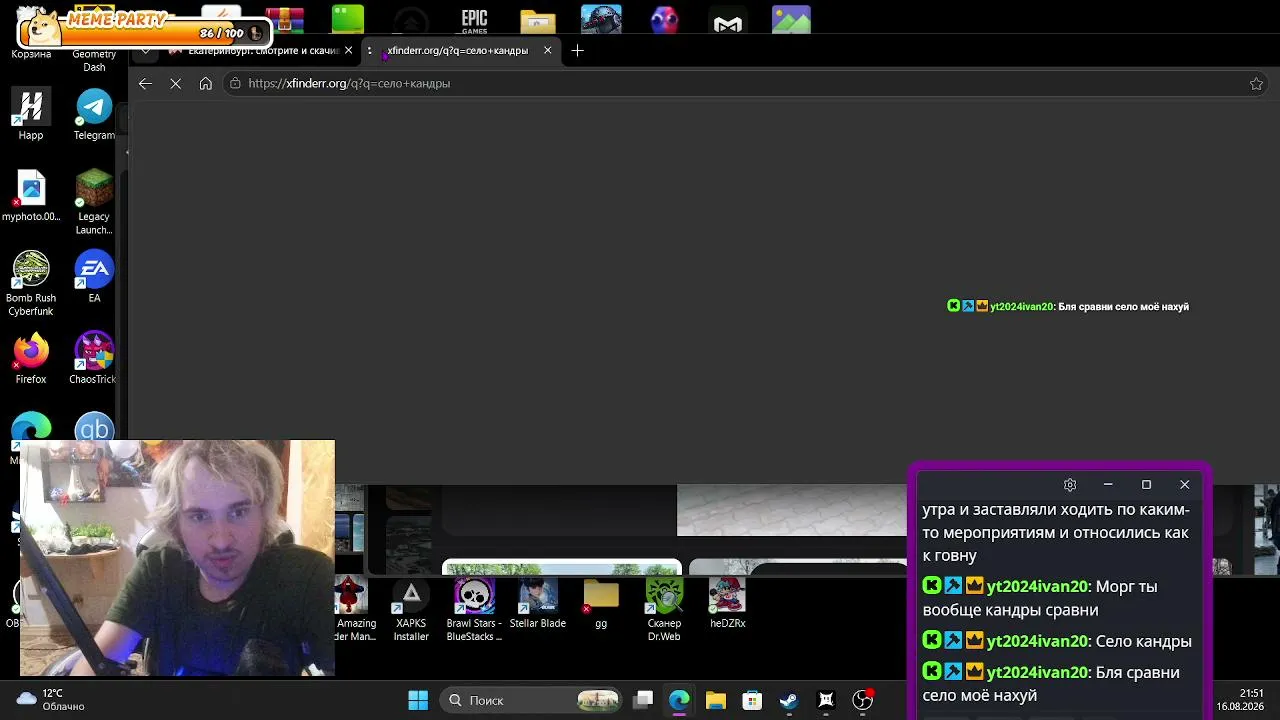Open Bomb Rush Cyberfunk shortcut
The image size is (1280, 720).
coord(31,283)
